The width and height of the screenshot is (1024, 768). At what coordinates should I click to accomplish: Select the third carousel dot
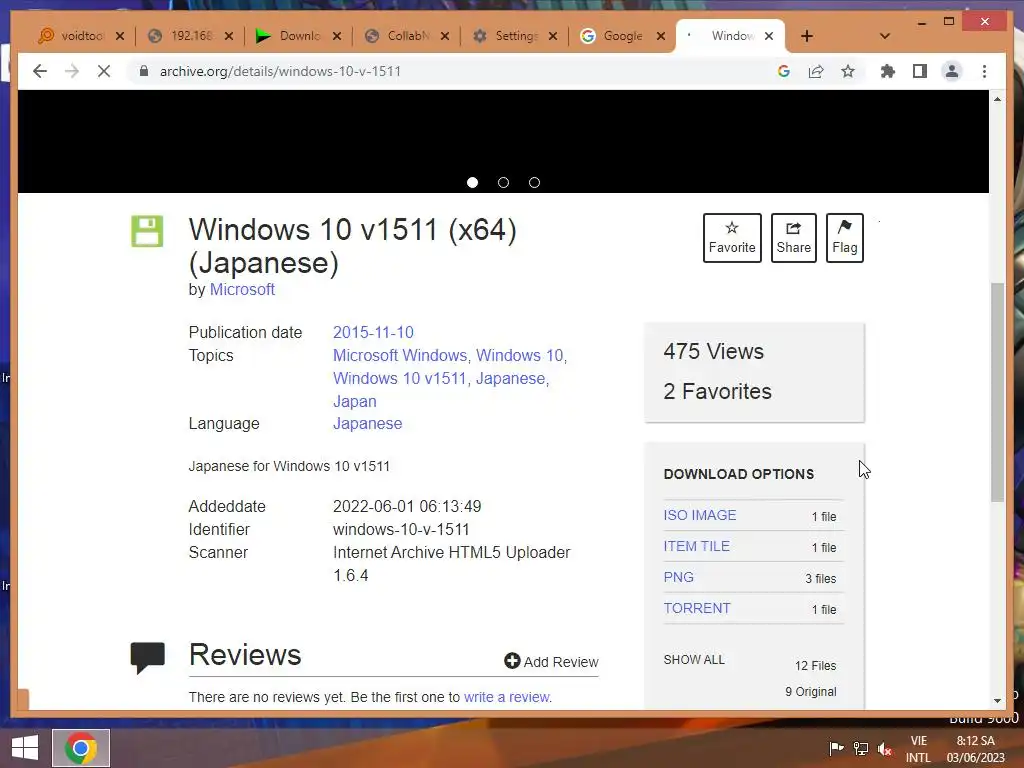[534, 182]
